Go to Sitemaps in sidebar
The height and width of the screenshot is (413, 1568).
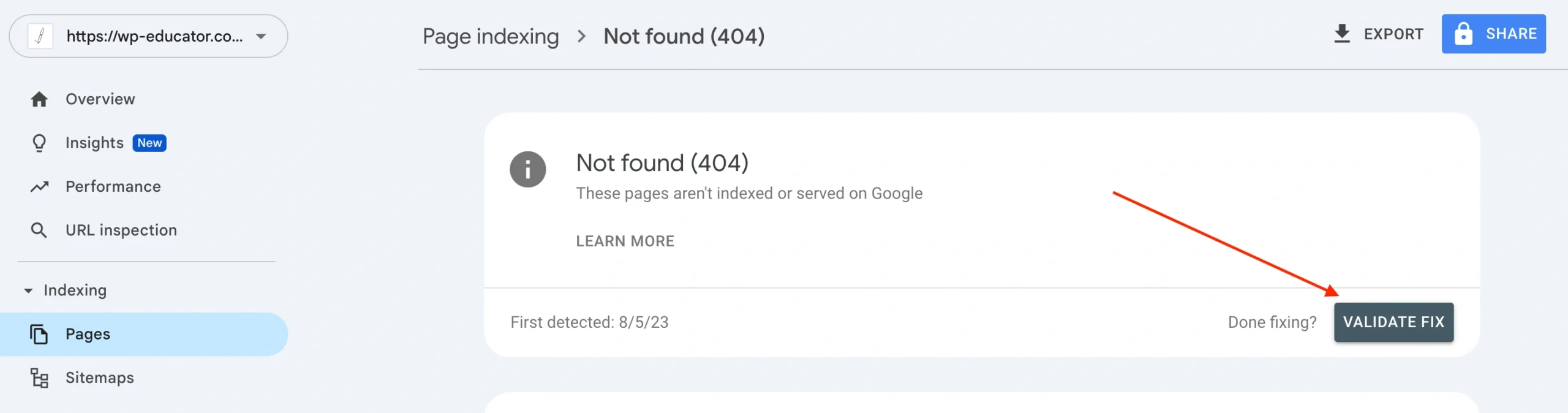[x=100, y=378]
